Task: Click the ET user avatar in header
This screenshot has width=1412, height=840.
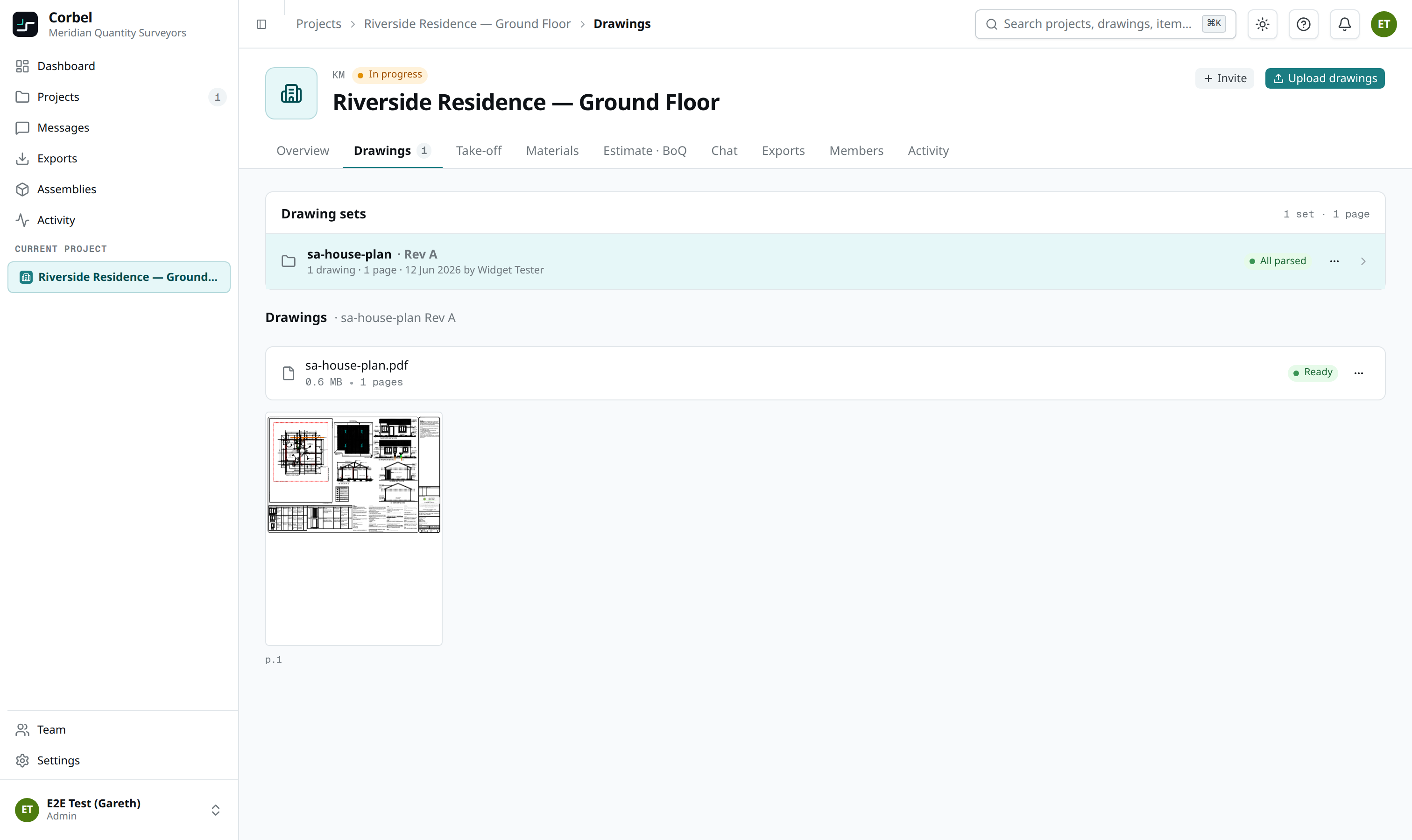Action: click(1384, 24)
